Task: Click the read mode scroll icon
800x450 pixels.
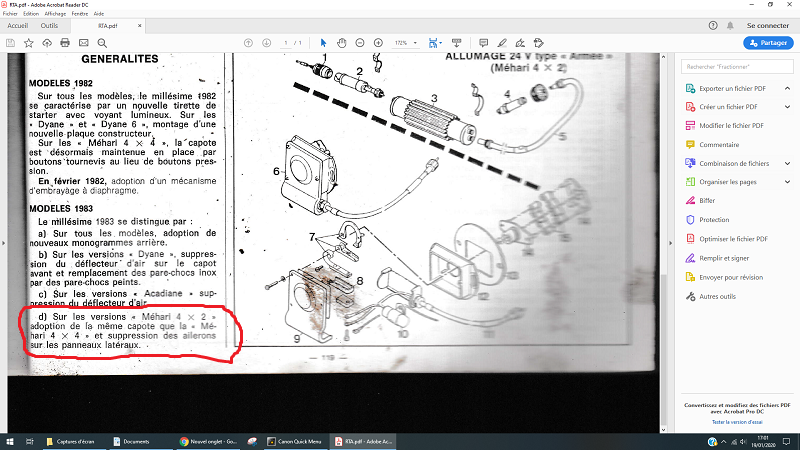Action: point(457,43)
